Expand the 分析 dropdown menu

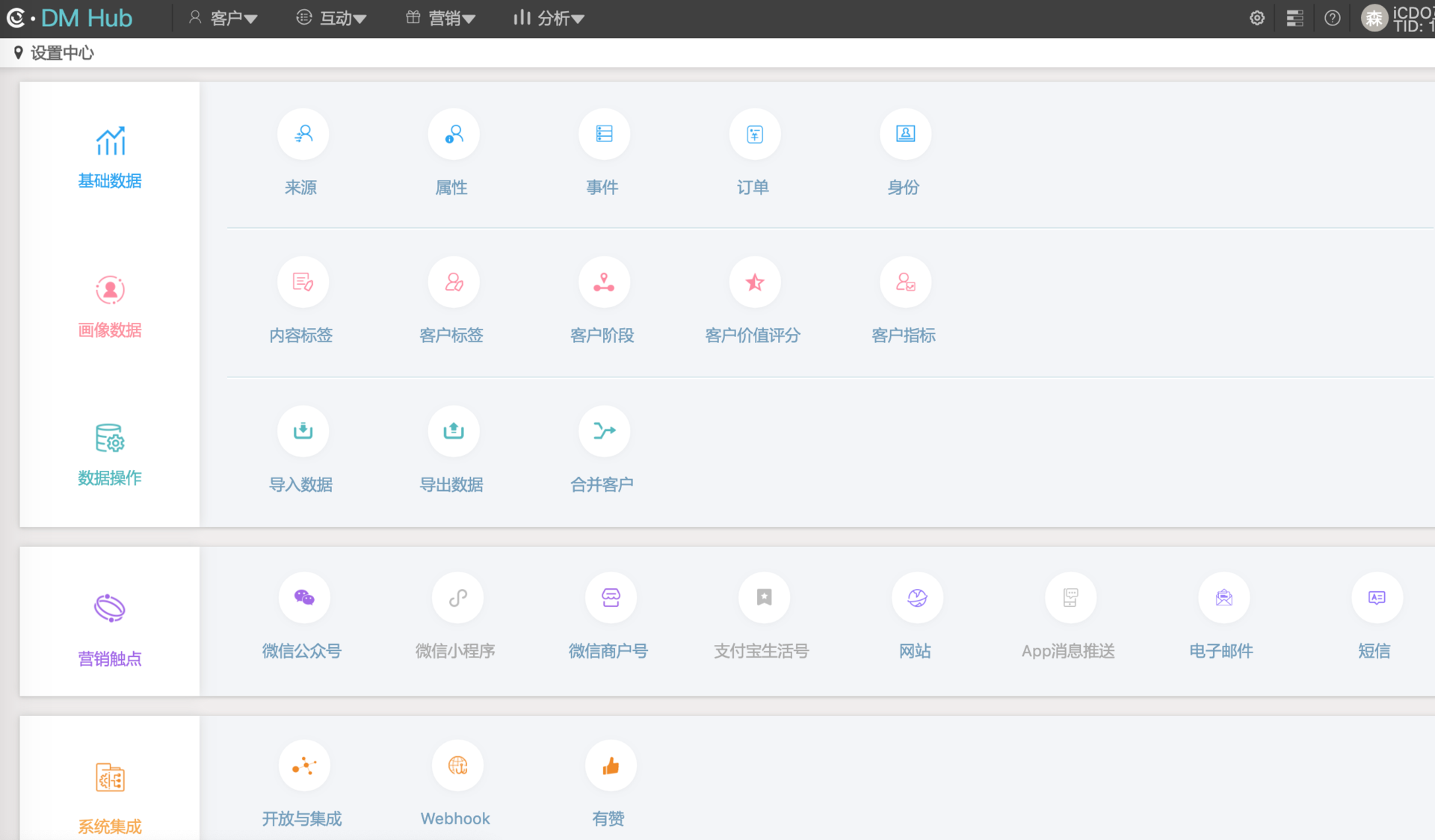[x=549, y=18]
